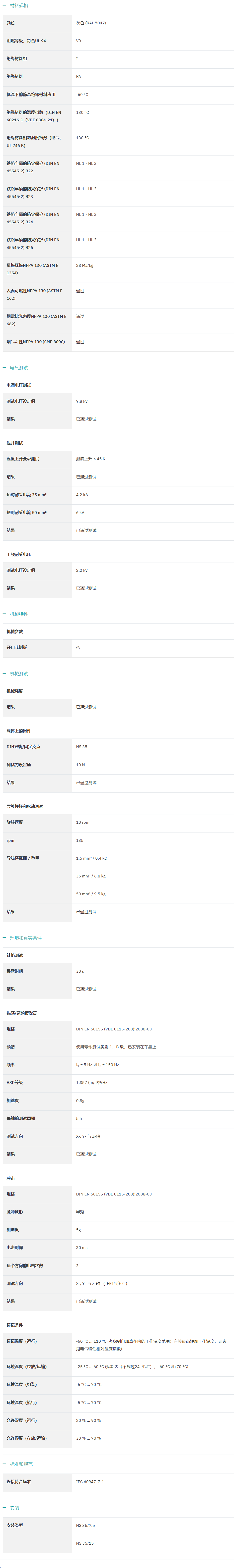Click the 电涌电压测试 subheading

point(19,385)
